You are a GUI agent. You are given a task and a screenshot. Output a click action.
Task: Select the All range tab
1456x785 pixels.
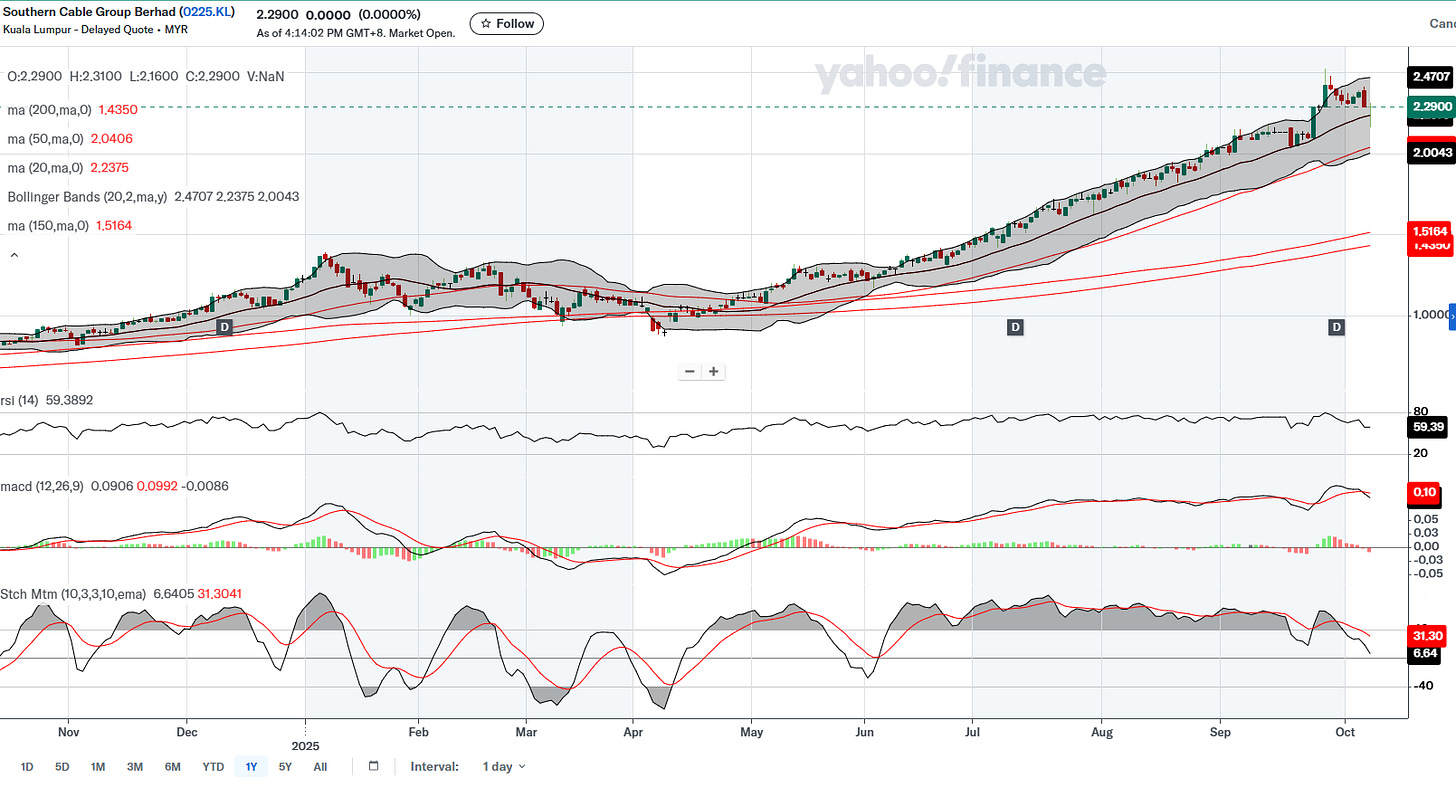[320, 766]
